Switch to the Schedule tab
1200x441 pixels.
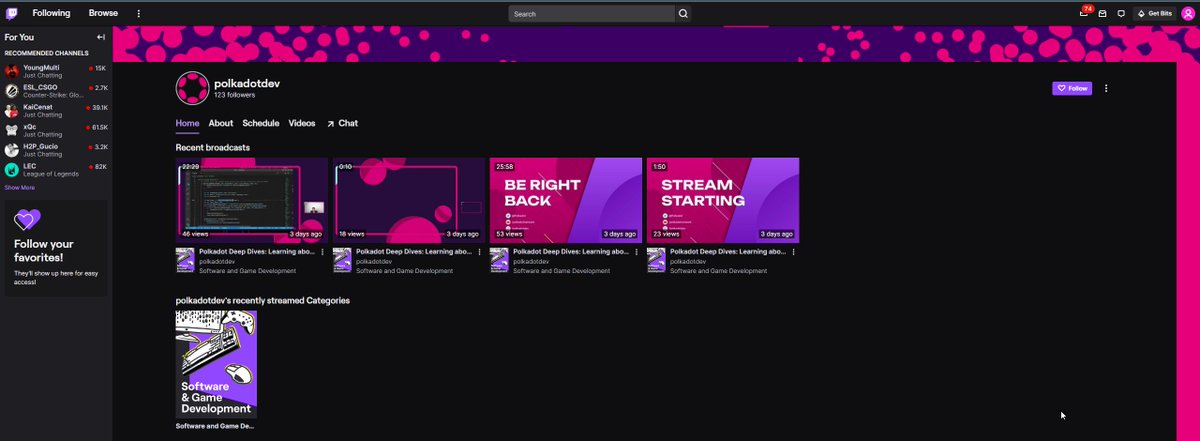261,123
